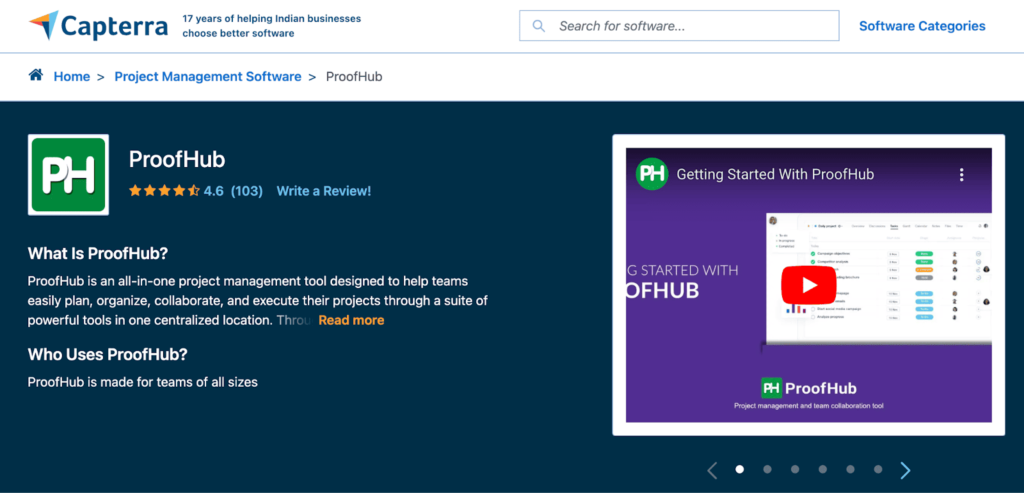1024x493 pixels.
Task: Click the Getting Started With ProofHub title
Action: click(x=775, y=174)
